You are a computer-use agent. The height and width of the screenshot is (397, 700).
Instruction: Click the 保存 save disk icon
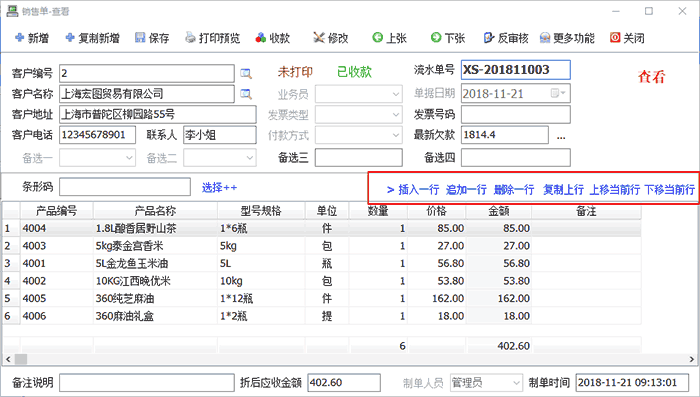click(x=140, y=38)
